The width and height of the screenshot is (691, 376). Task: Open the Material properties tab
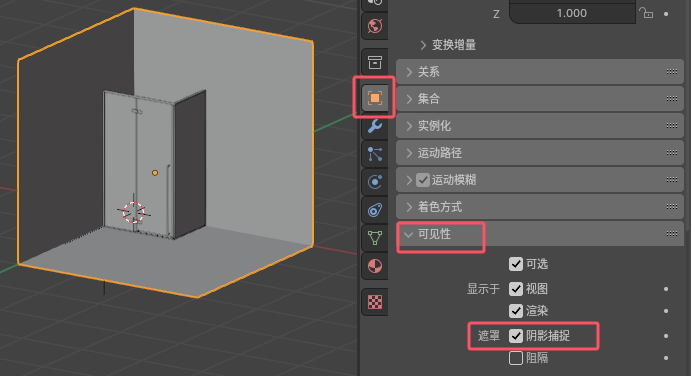coord(375,266)
